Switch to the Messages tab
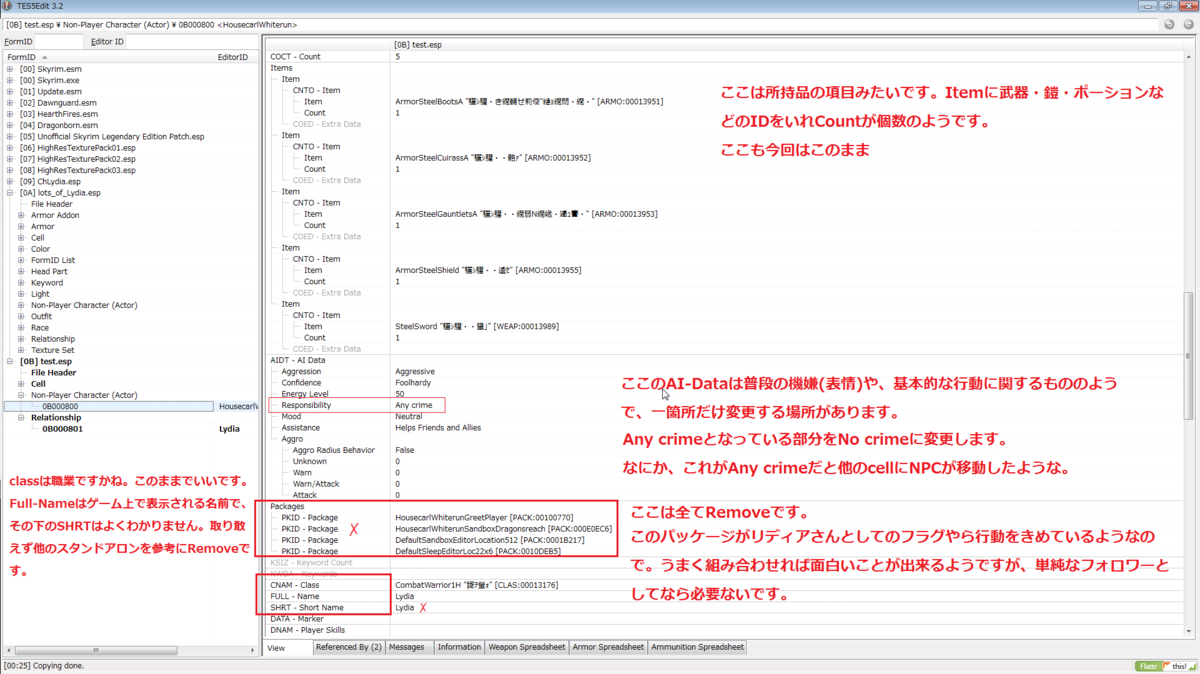 407,647
